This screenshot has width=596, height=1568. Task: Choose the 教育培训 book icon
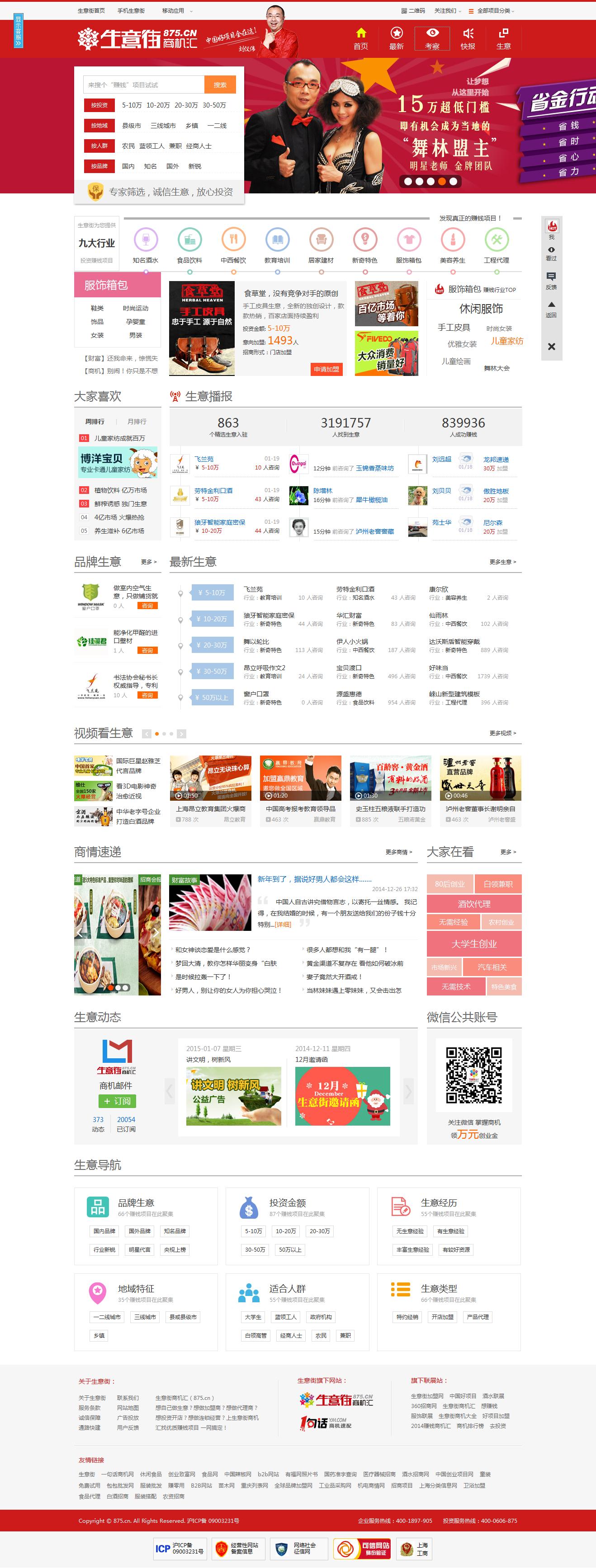click(277, 239)
